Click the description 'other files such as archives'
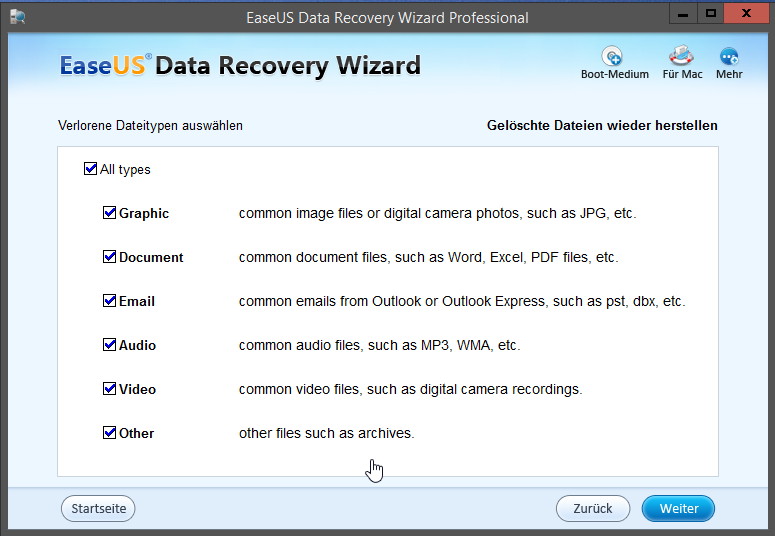 (326, 433)
